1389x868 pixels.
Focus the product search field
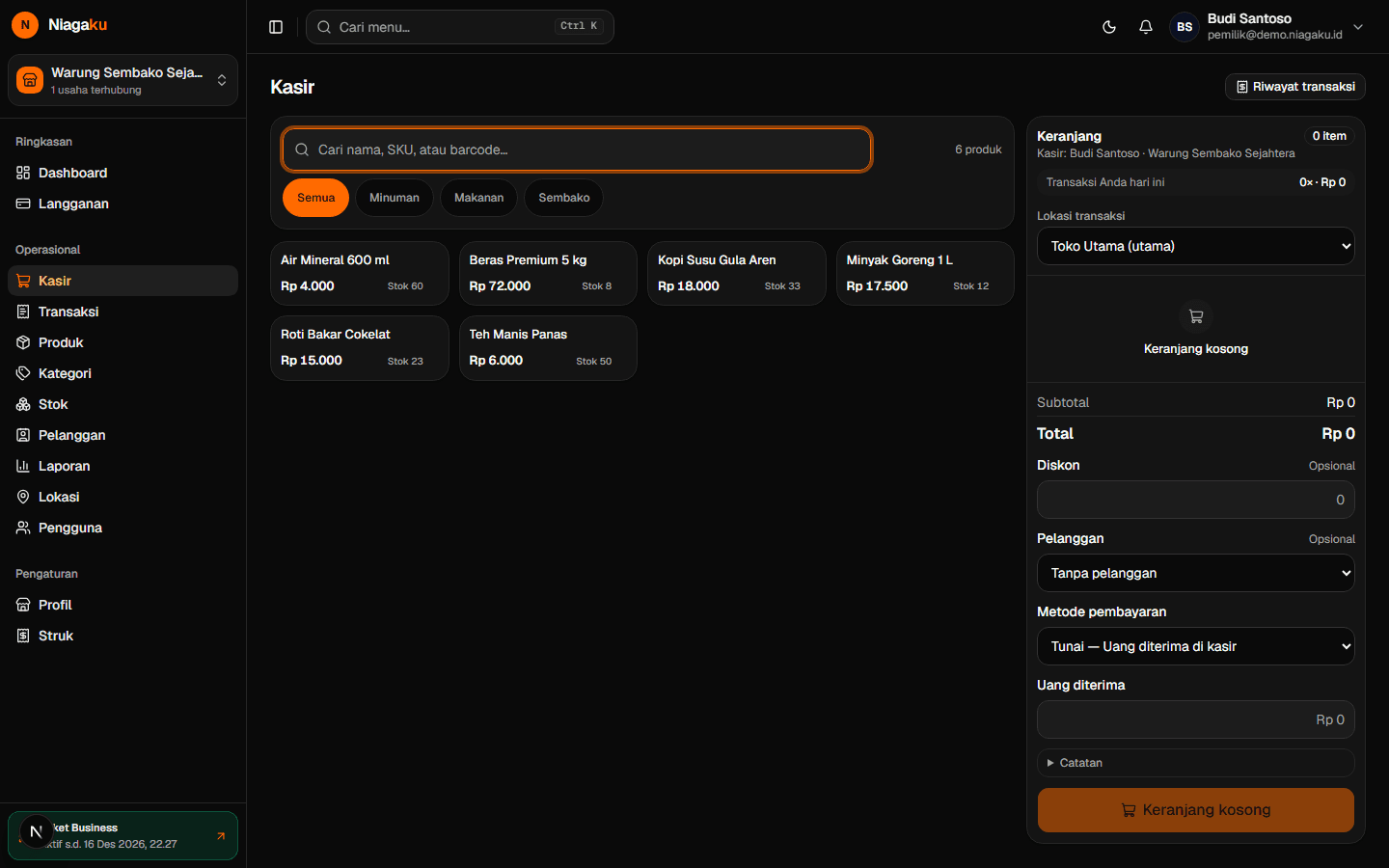click(577, 149)
